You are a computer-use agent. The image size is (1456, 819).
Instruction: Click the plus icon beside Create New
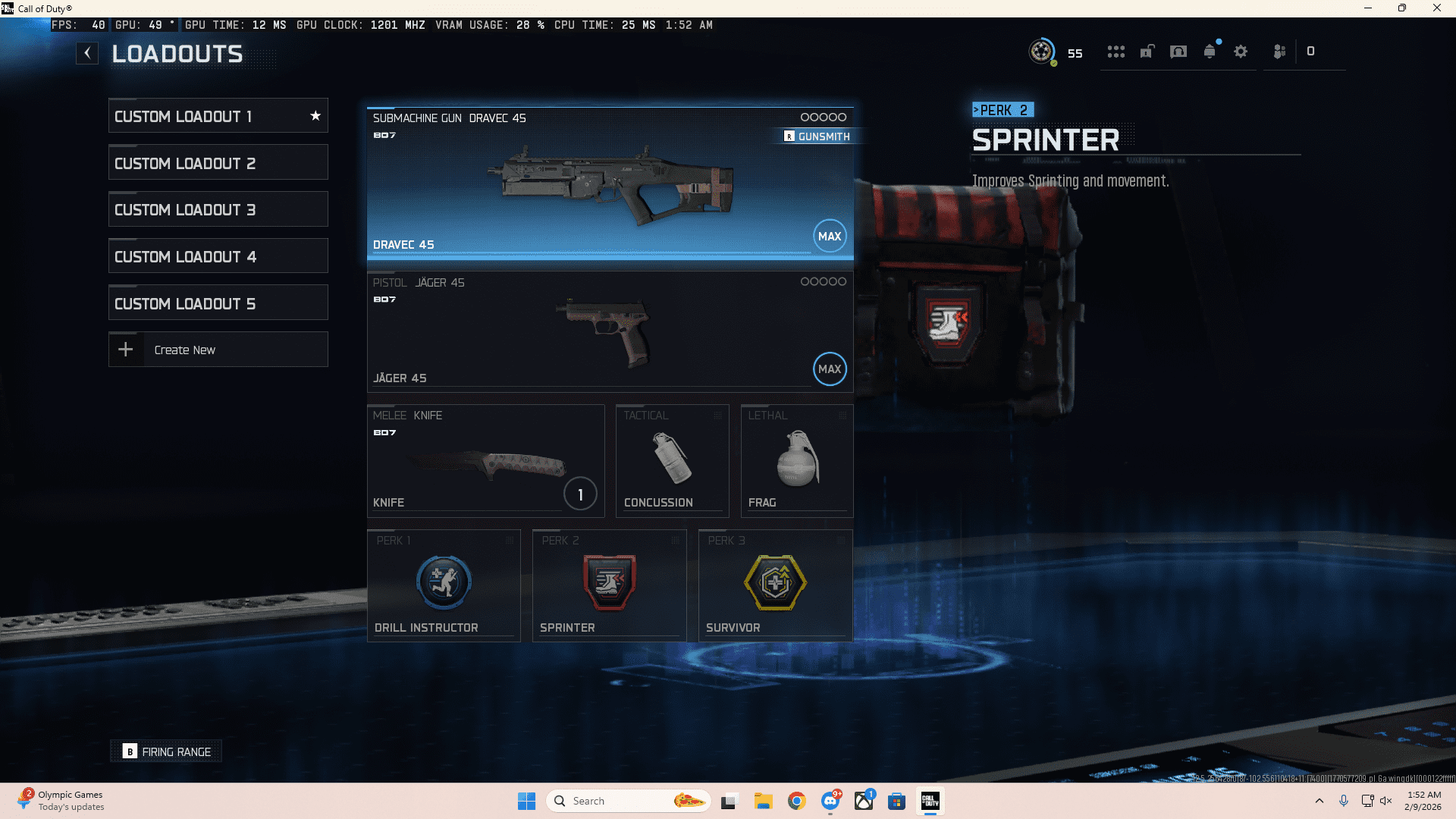coord(126,350)
